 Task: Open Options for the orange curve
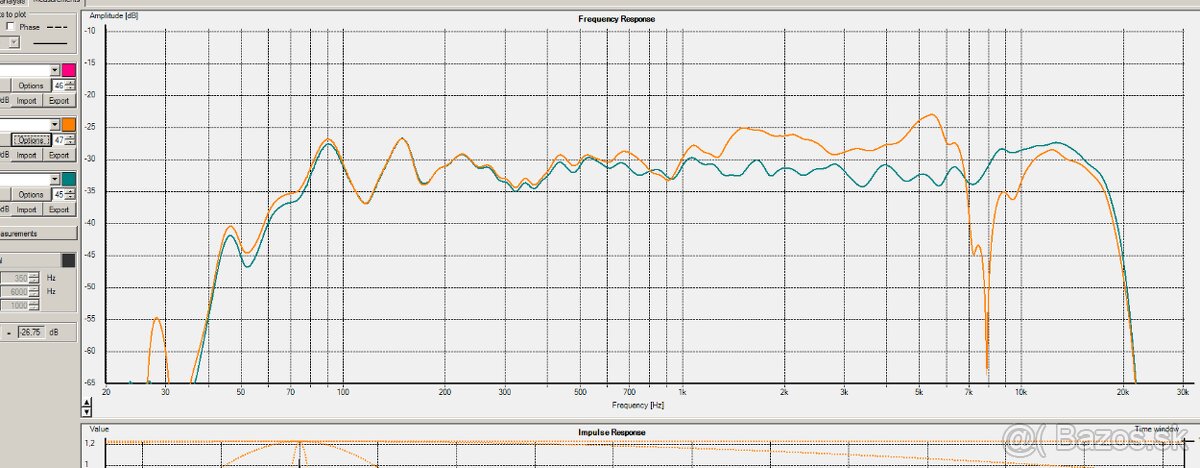30,140
